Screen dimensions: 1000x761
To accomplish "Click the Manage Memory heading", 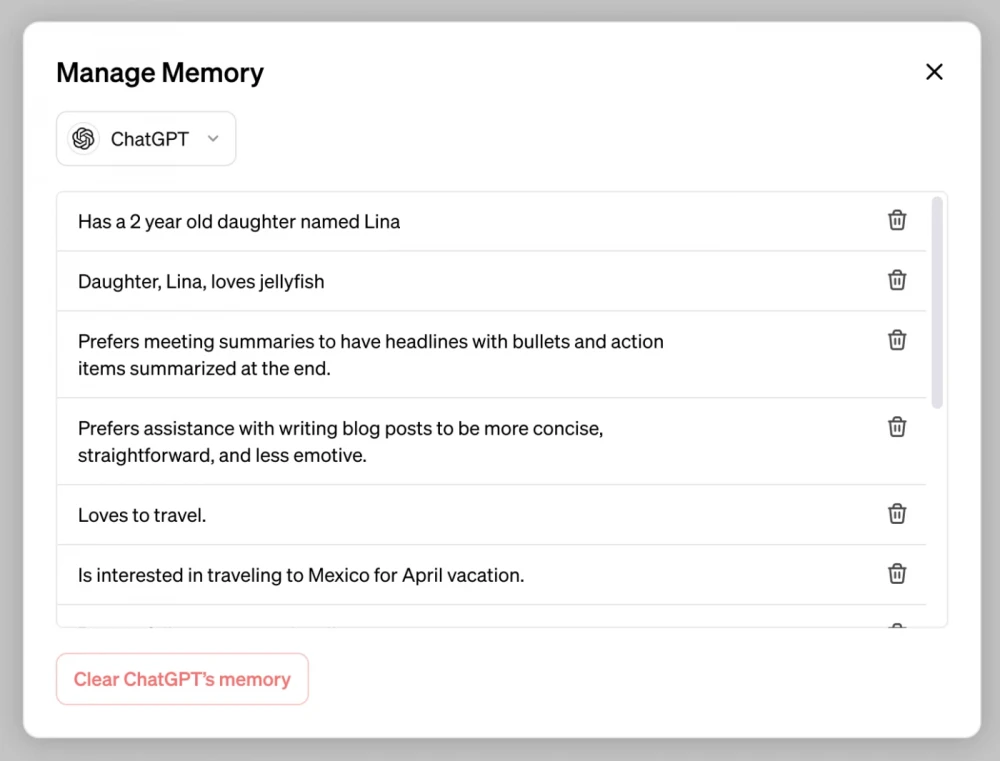I will [x=160, y=73].
